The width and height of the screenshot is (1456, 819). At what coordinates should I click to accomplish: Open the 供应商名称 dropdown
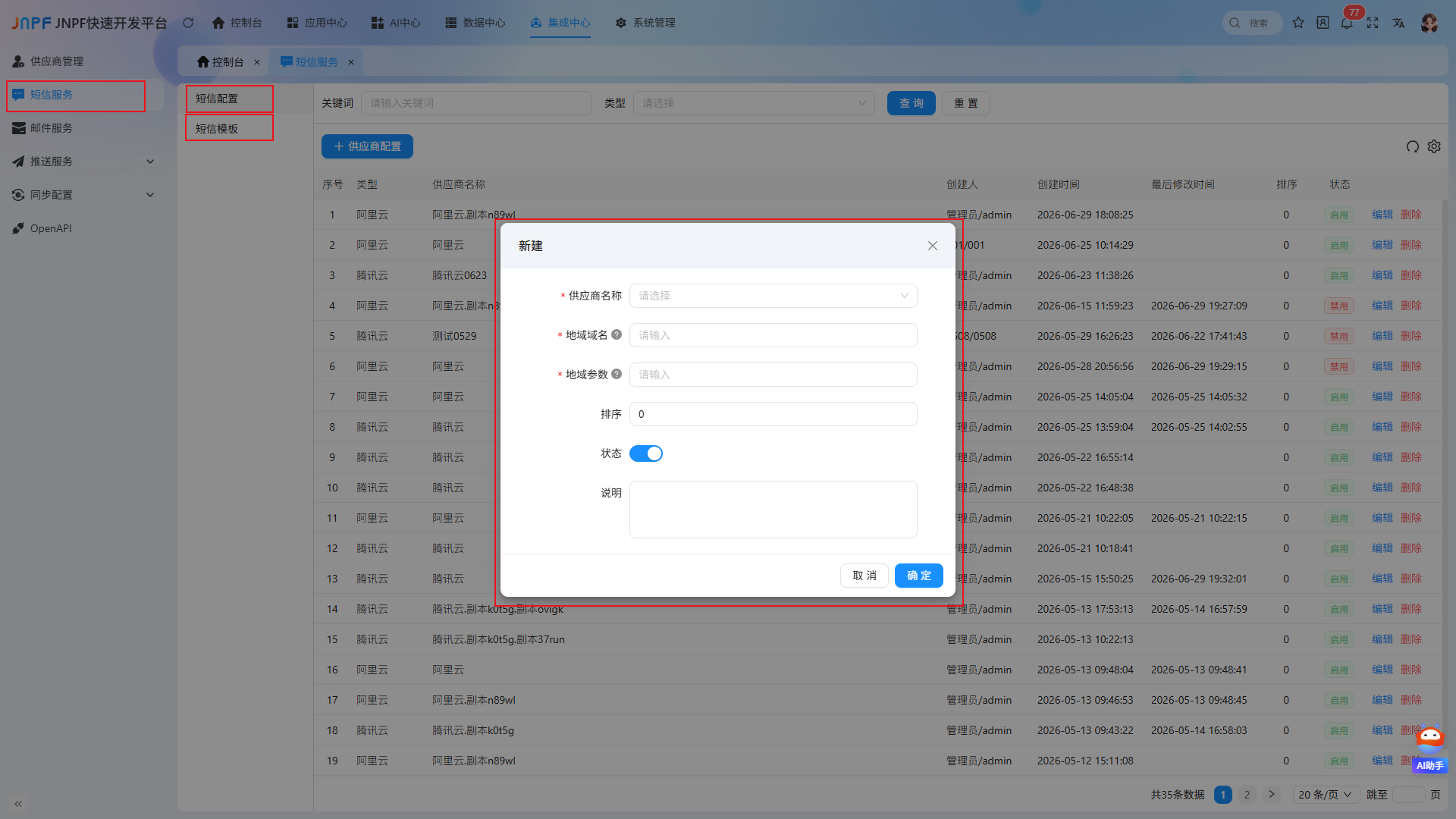coord(773,296)
